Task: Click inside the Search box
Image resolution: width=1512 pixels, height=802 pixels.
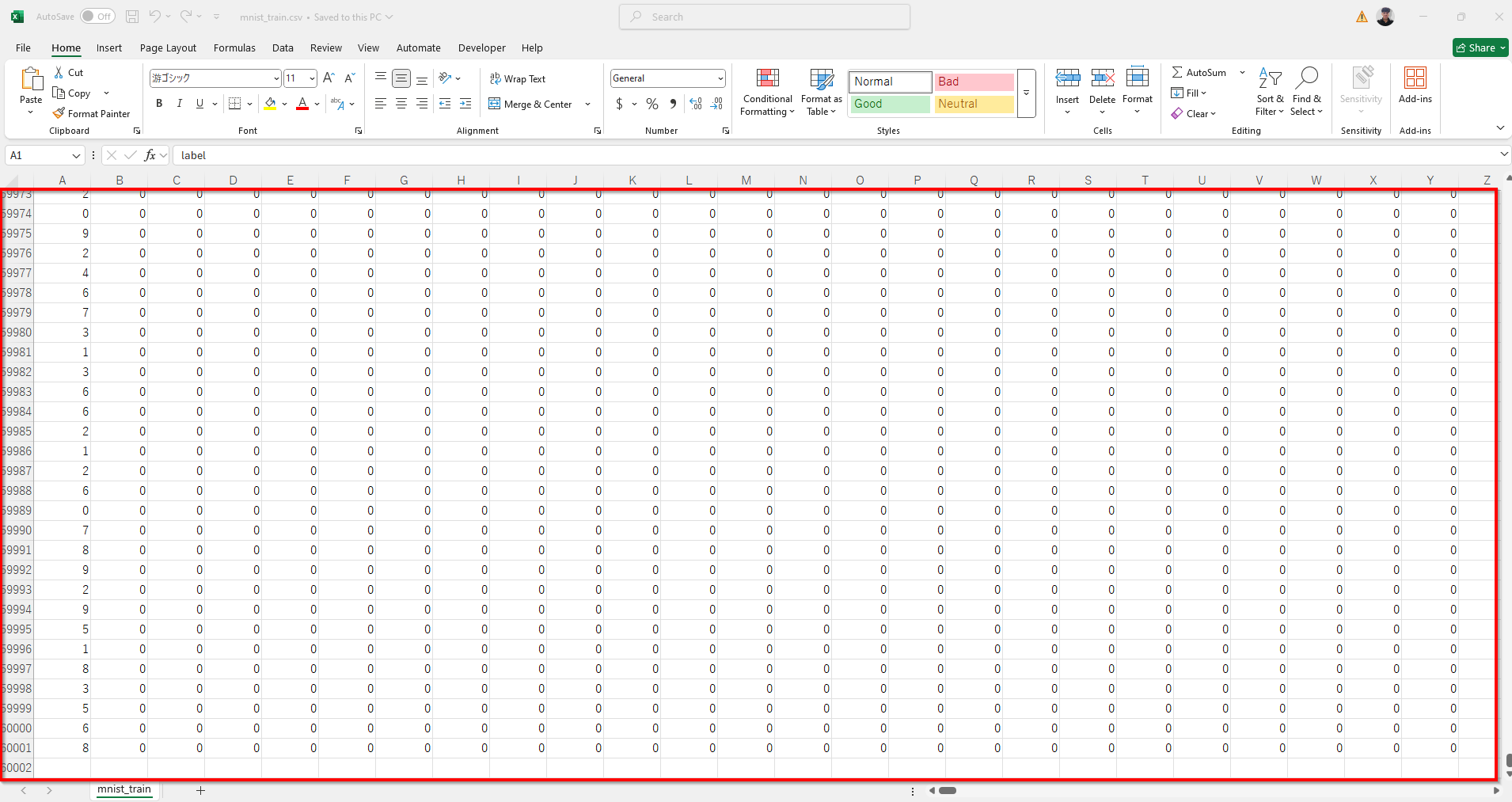Action: (x=765, y=17)
